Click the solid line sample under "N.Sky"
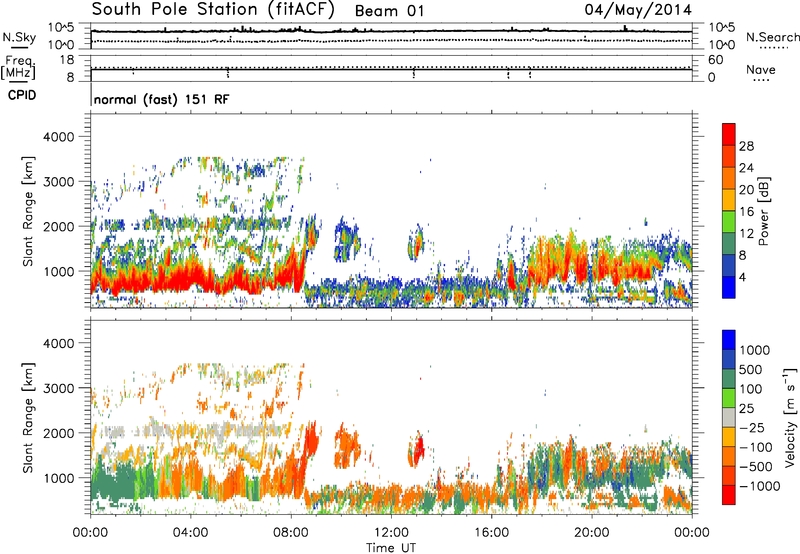 (19, 47)
